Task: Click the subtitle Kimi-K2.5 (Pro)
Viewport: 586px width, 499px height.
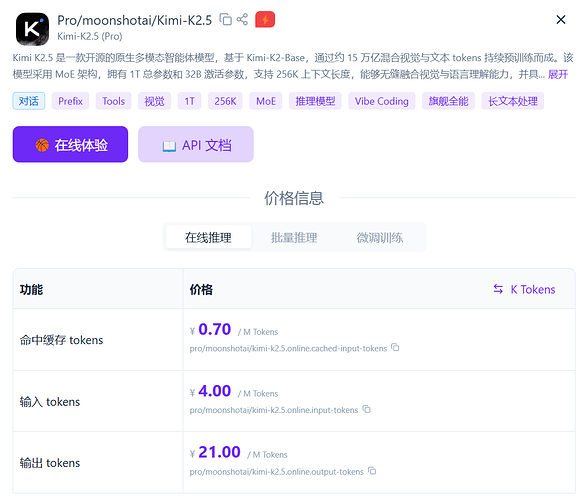Action: [x=90, y=36]
